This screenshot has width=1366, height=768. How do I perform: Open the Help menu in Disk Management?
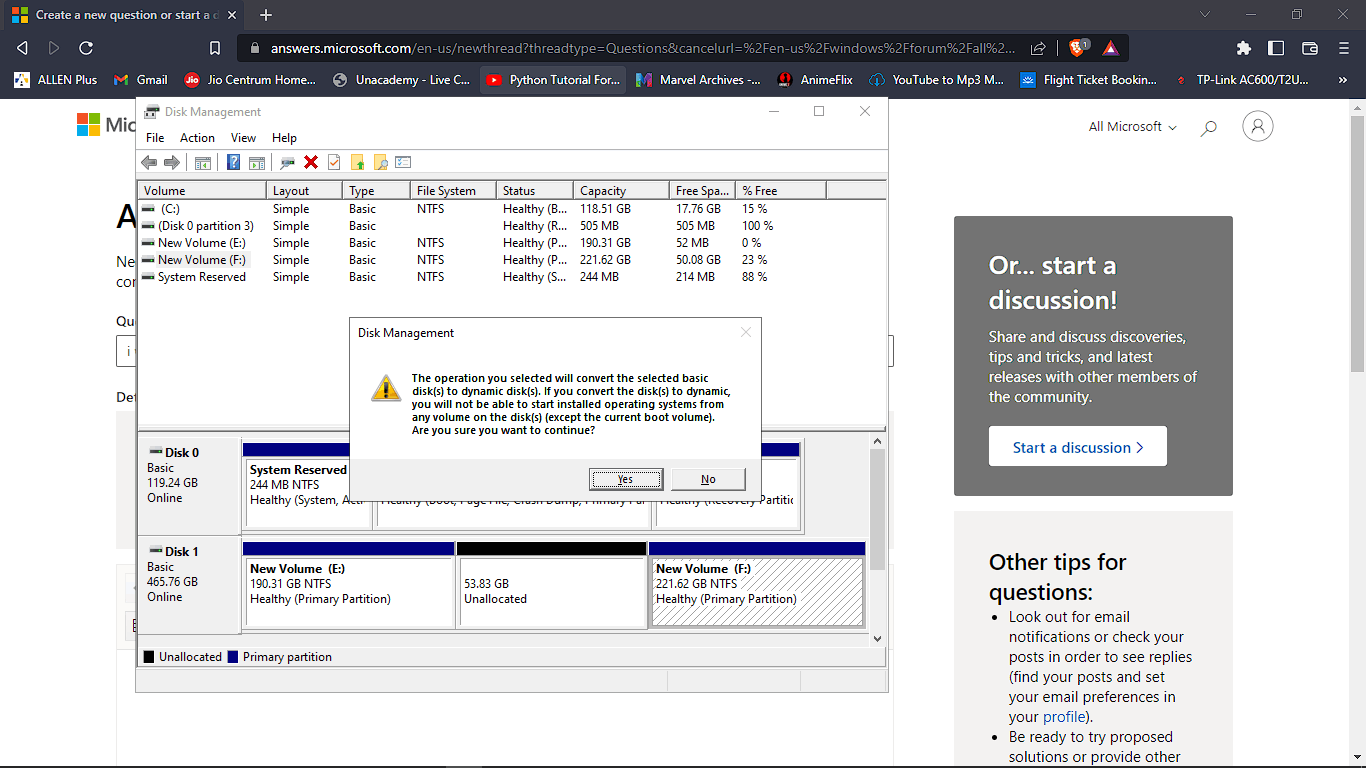point(284,138)
